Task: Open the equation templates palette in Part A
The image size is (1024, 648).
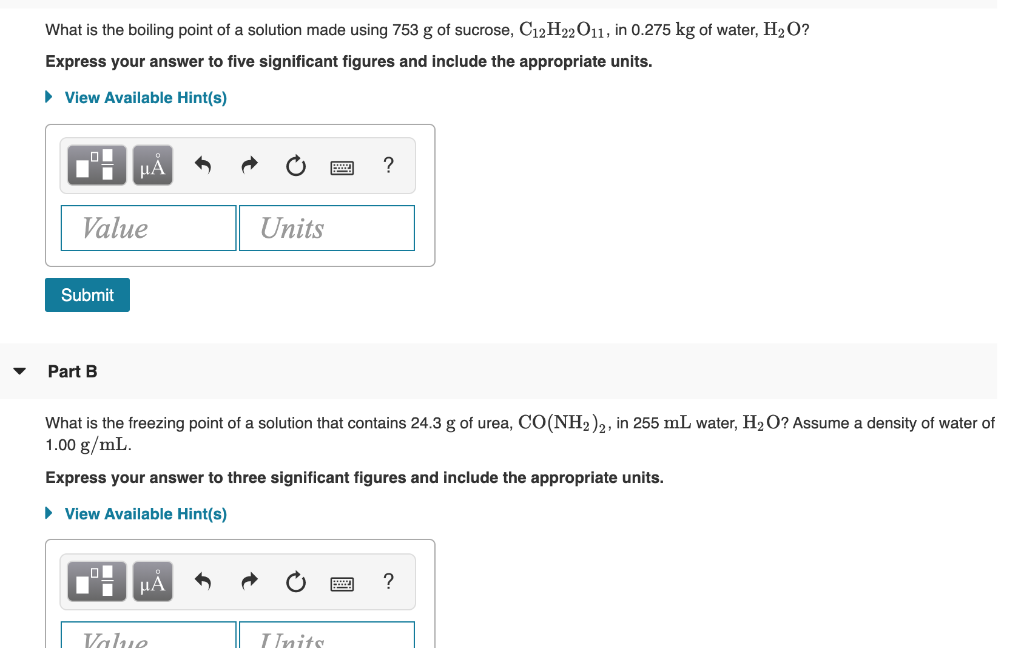Action: pyautogui.click(x=95, y=165)
